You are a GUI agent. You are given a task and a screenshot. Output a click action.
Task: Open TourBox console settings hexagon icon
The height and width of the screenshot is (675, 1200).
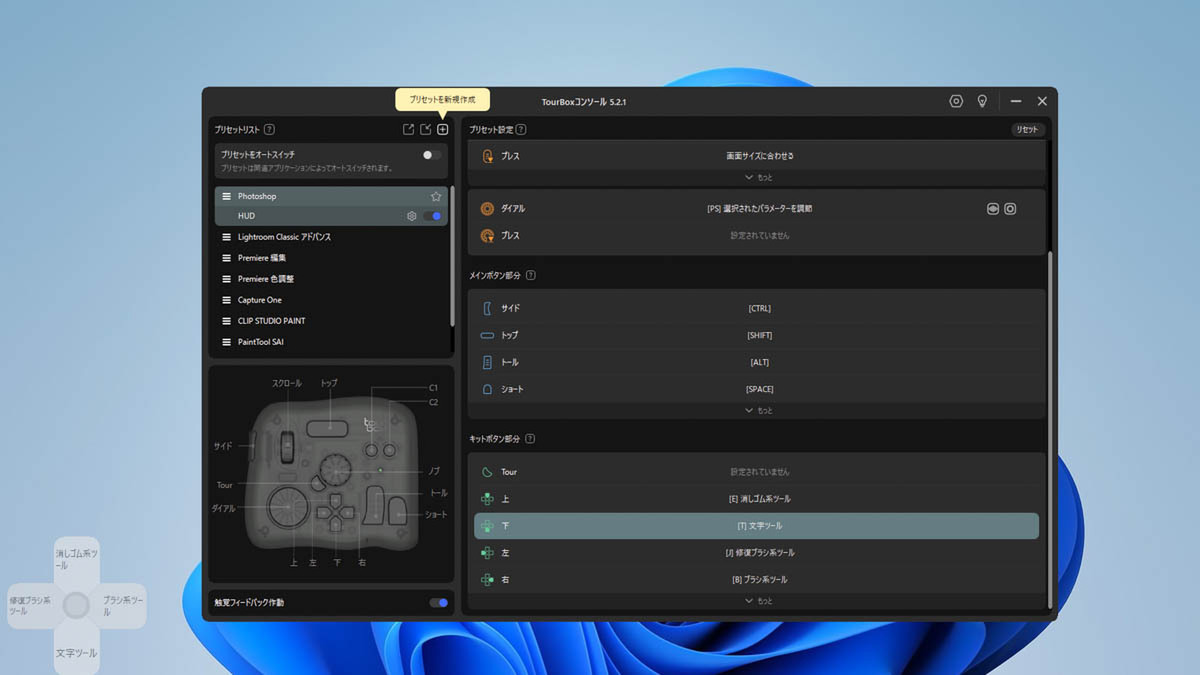(x=956, y=102)
